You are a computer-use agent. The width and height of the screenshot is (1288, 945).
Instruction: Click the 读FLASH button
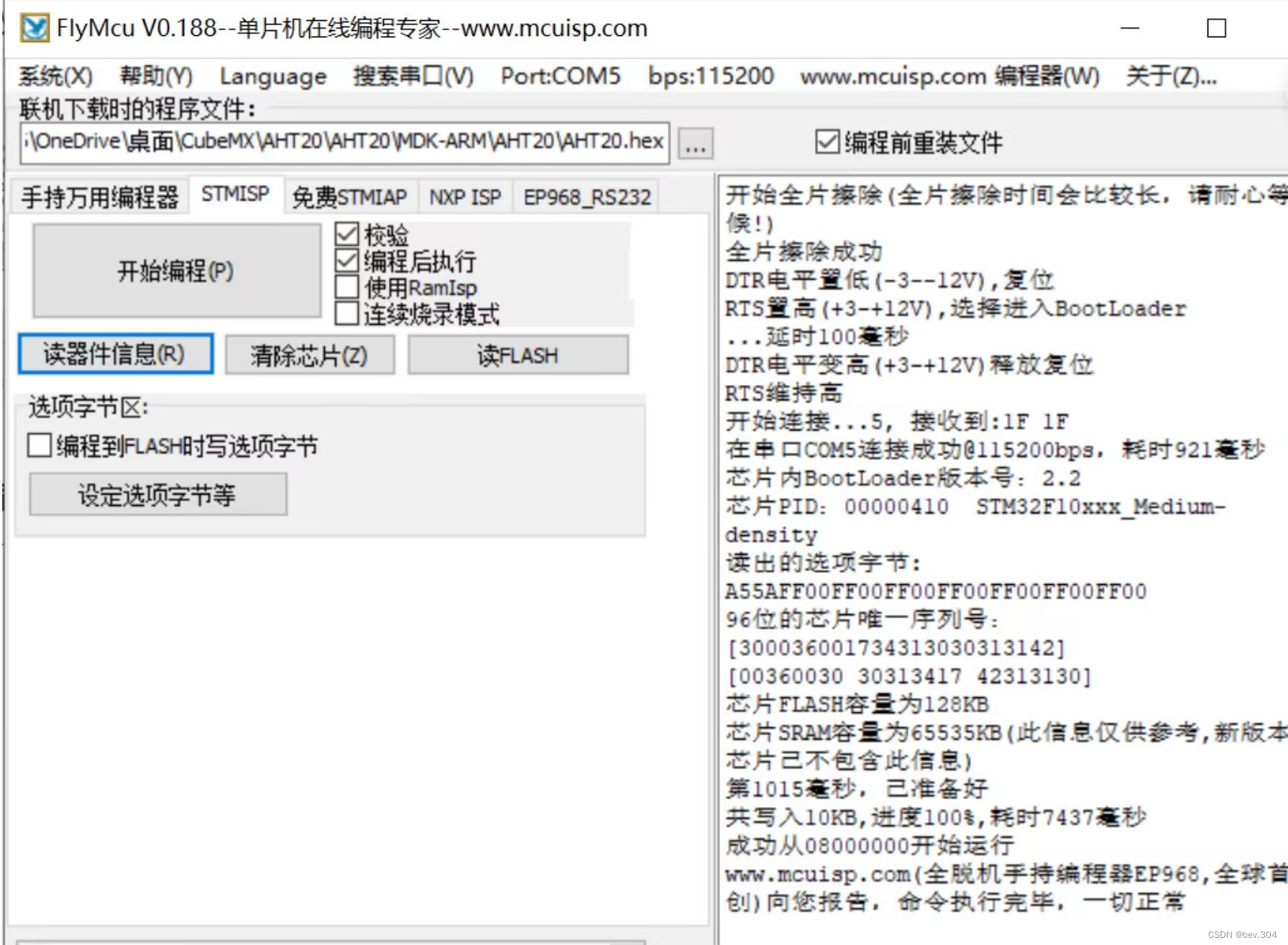(518, 355)
